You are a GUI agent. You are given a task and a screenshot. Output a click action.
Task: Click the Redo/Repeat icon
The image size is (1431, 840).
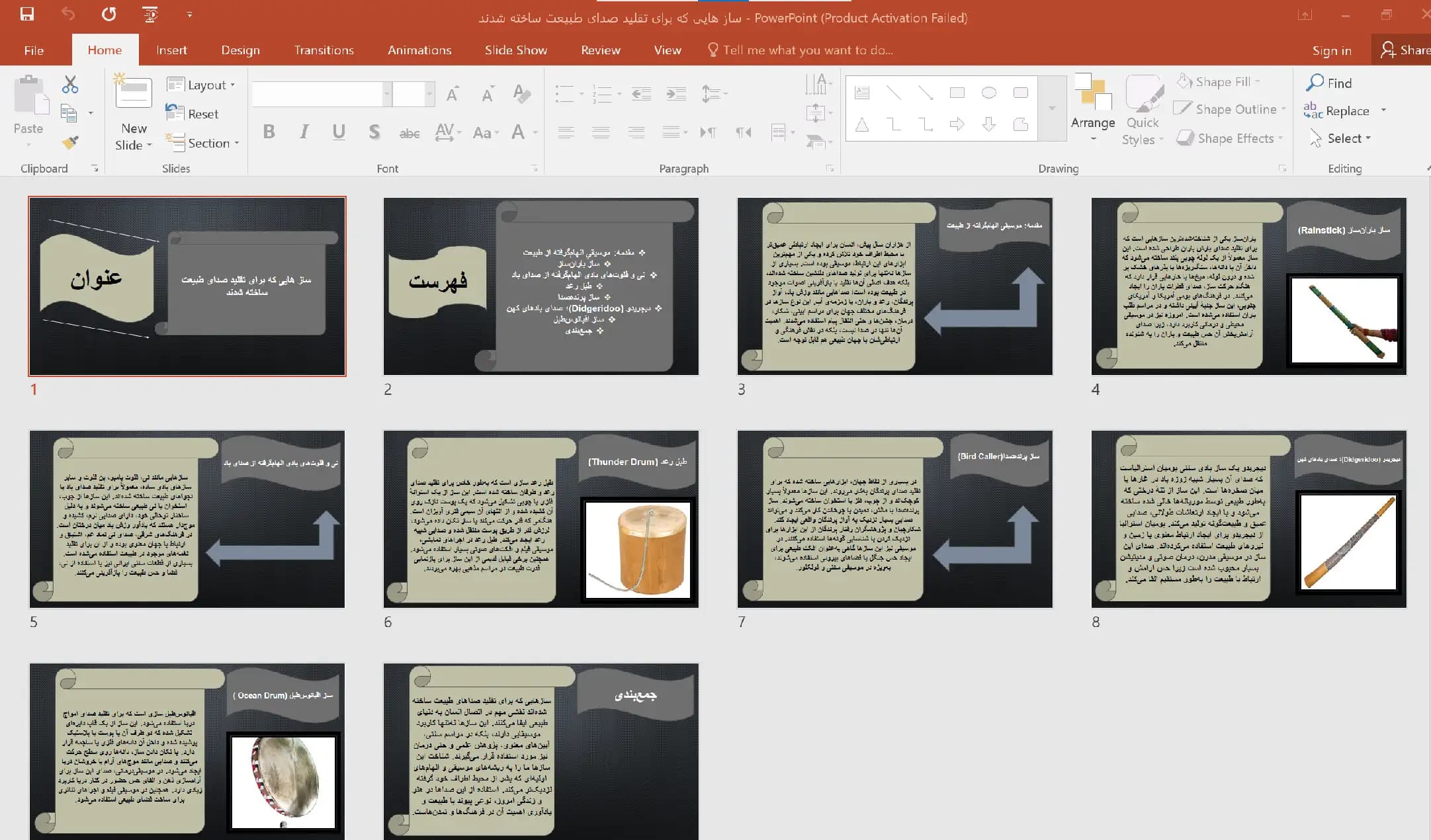coord(109,14)
